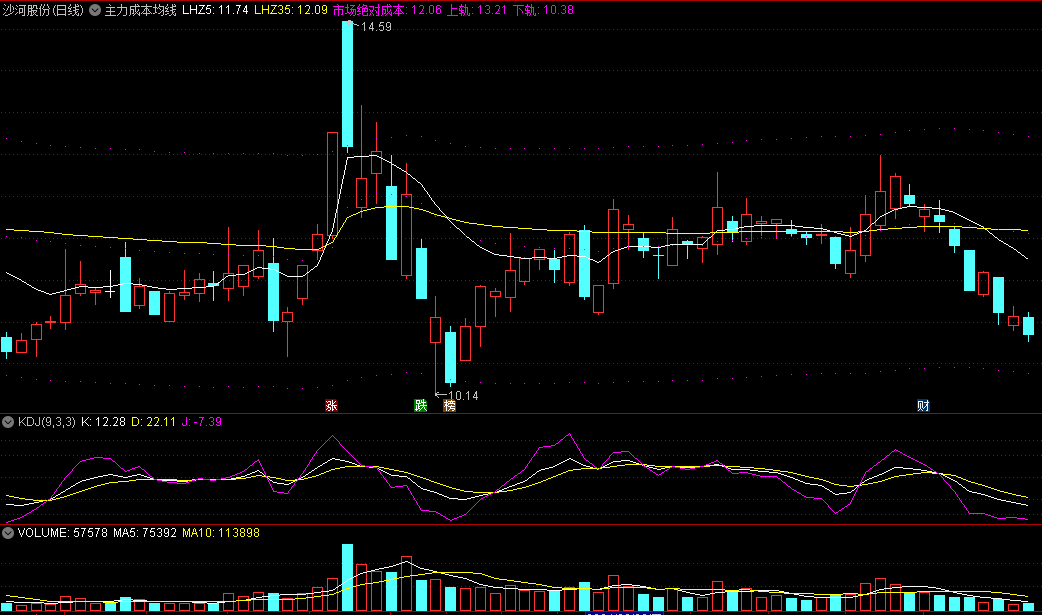Click the red 涨 event marker
This screenshot has height=615, width=1042.
coord(331,406)
